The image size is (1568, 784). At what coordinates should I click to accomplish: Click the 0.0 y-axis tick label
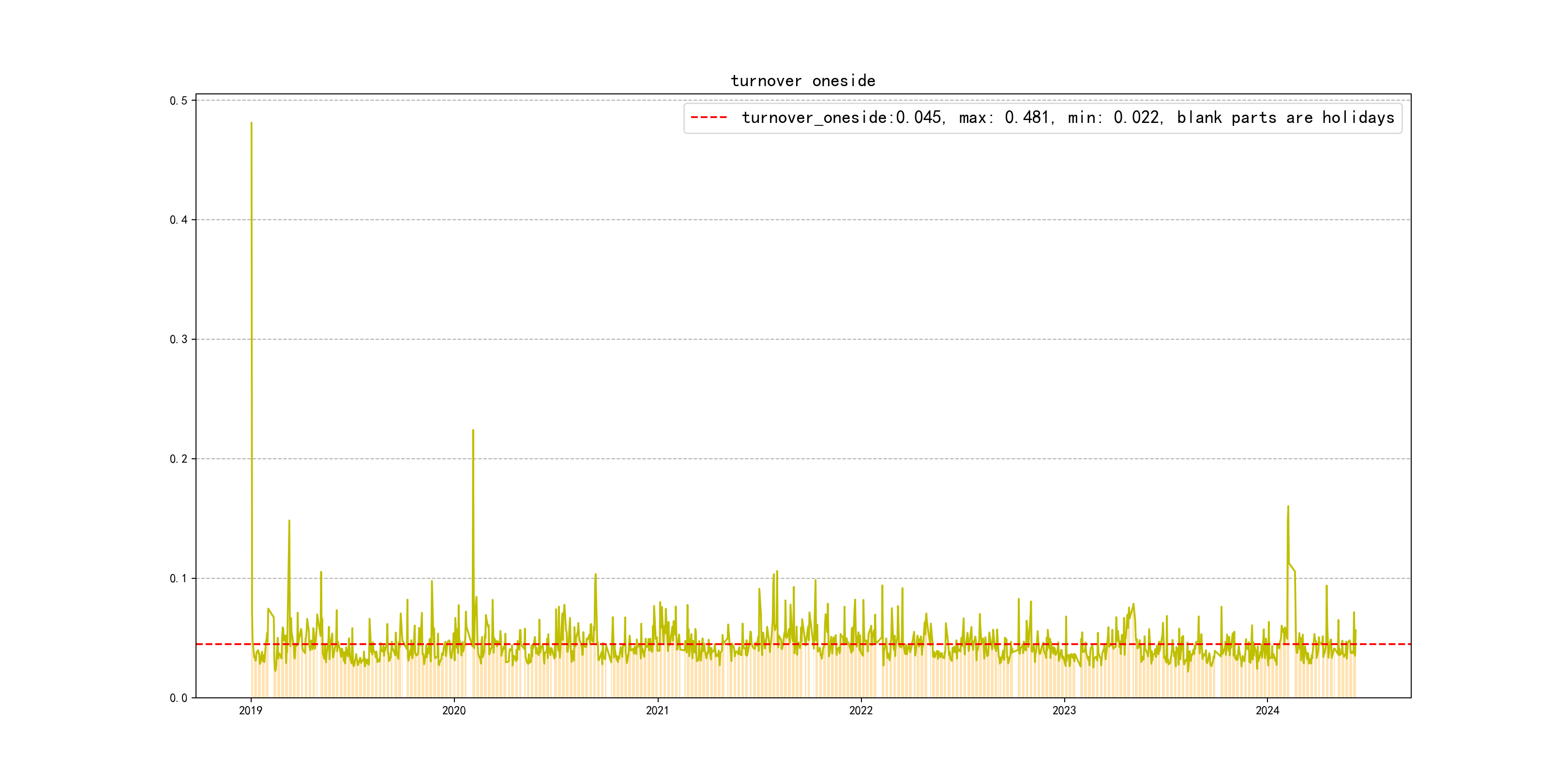tap(179, 697)
